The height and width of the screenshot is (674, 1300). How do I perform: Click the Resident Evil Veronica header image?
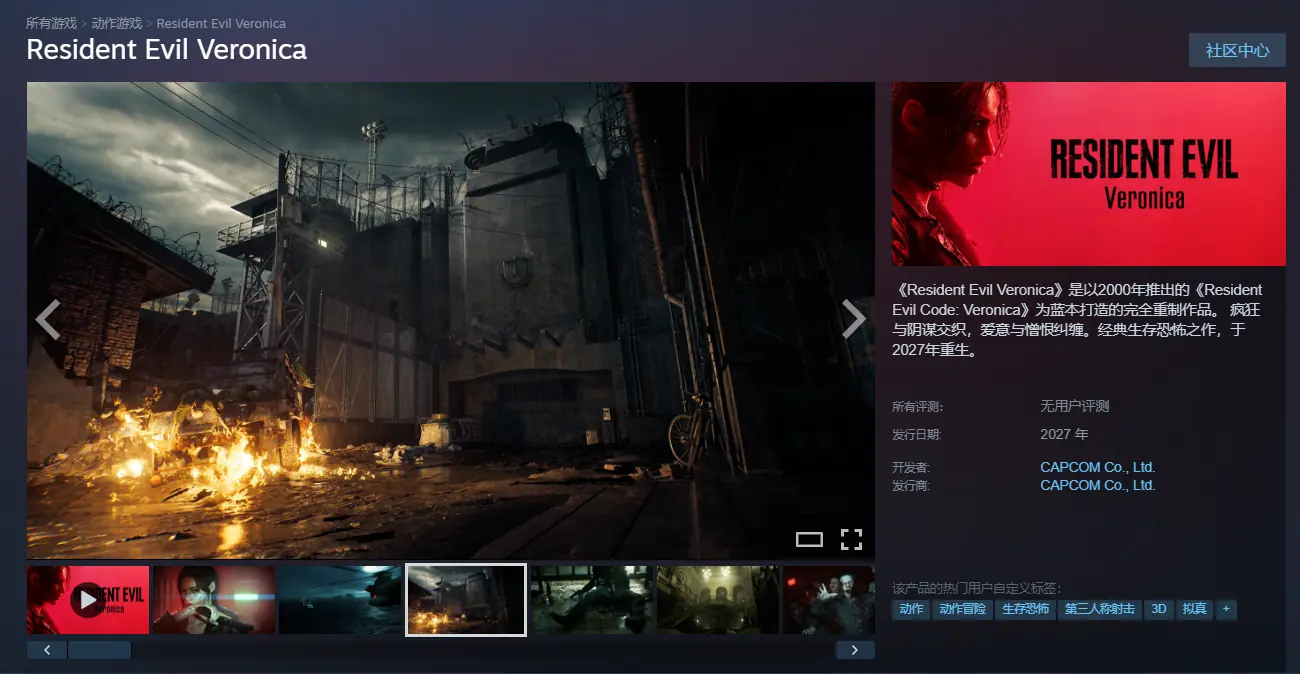[1089, 174]
